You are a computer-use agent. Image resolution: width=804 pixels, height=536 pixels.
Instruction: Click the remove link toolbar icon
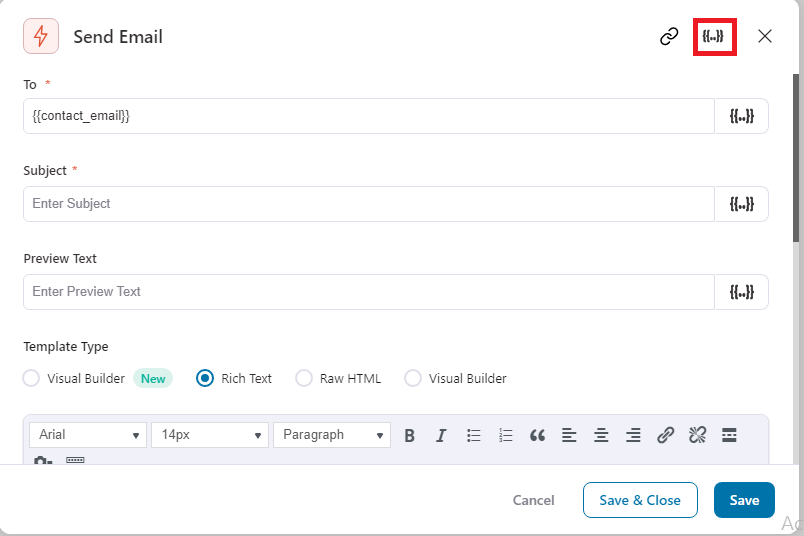[697, 435]
